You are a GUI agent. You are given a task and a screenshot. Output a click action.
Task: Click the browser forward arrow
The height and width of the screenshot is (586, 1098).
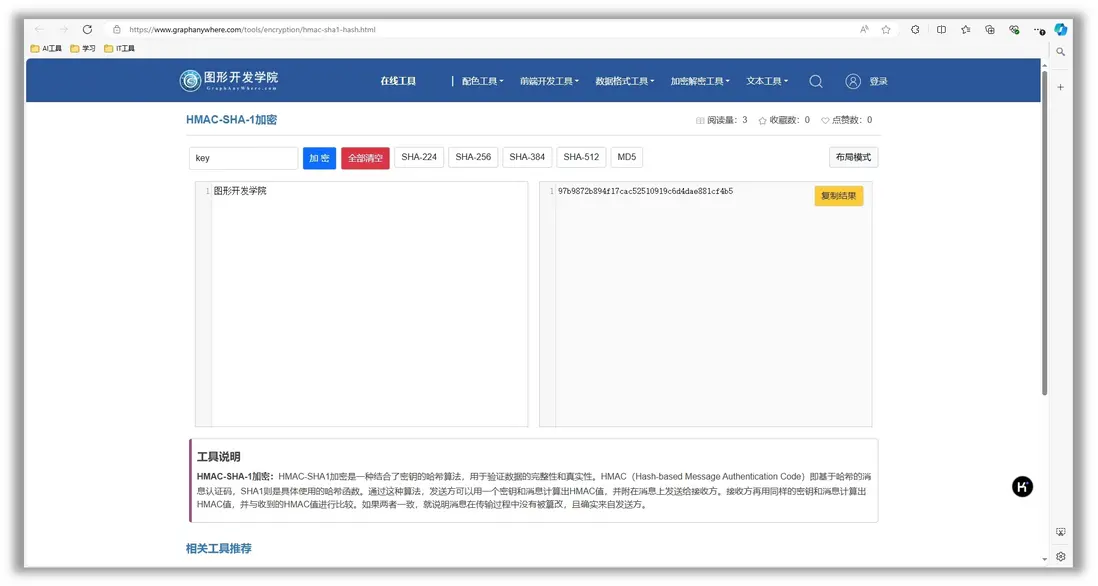click(x=64, y=29)
